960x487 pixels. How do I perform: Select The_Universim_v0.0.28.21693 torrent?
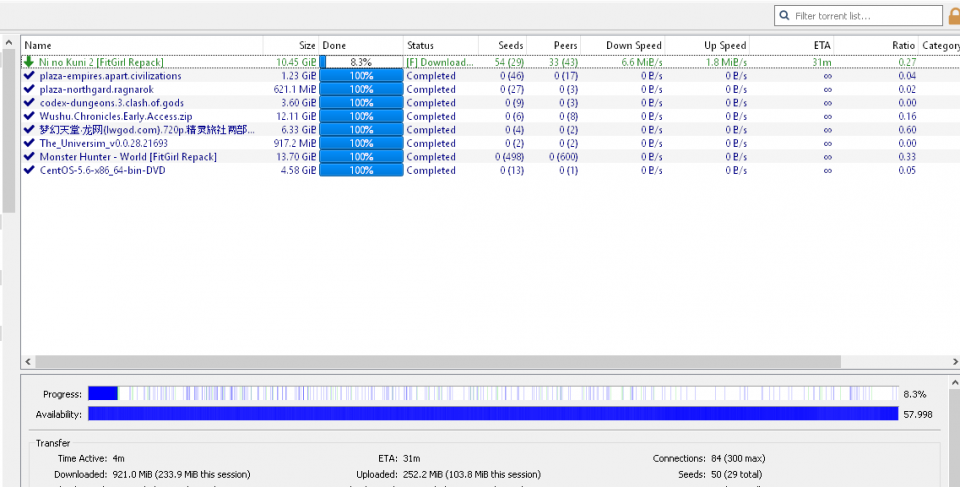point(103,143)
